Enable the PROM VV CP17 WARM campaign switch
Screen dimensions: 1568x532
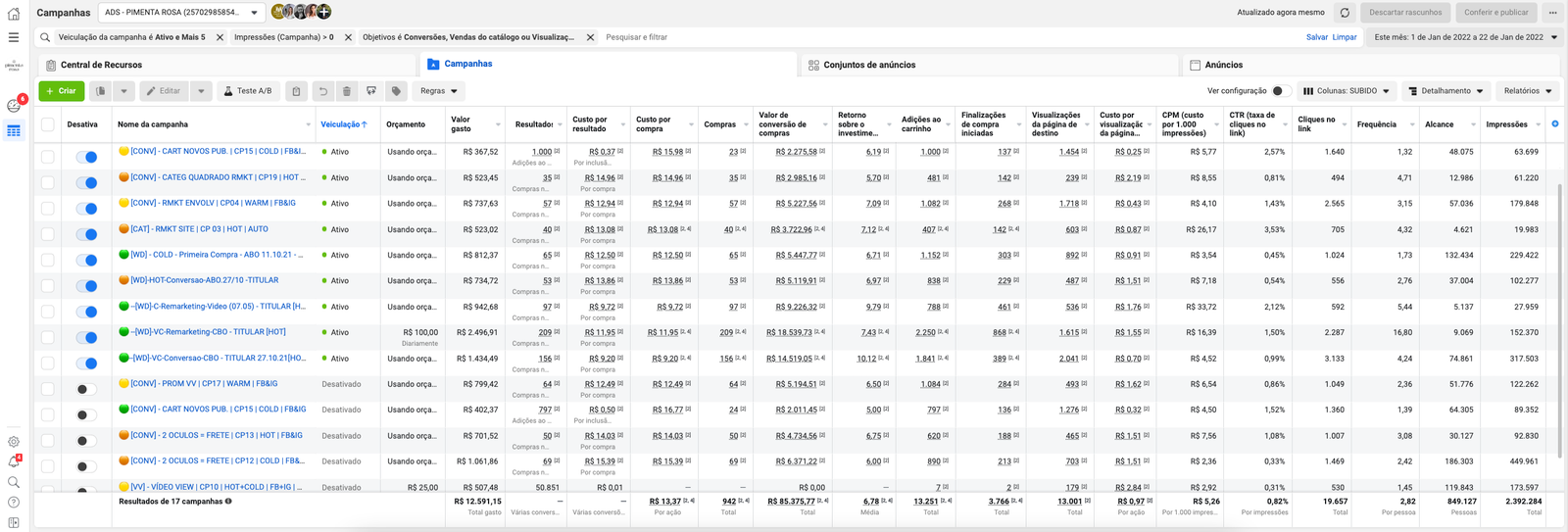(86, 389)
